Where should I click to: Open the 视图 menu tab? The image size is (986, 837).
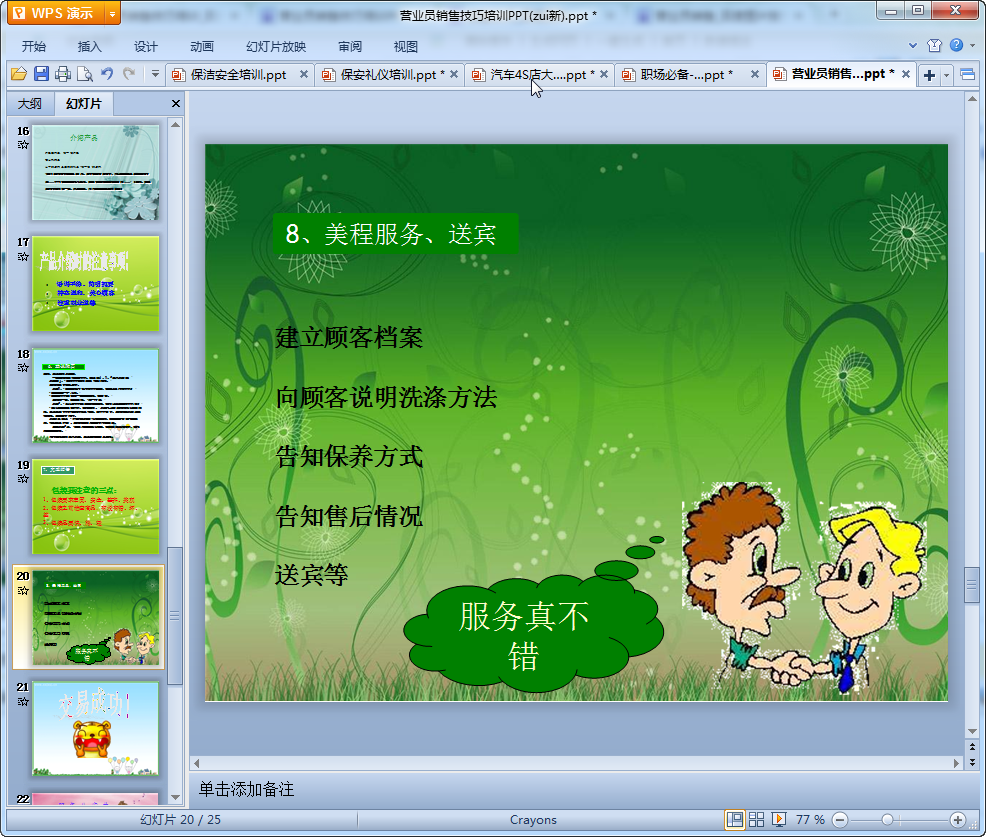406,47
